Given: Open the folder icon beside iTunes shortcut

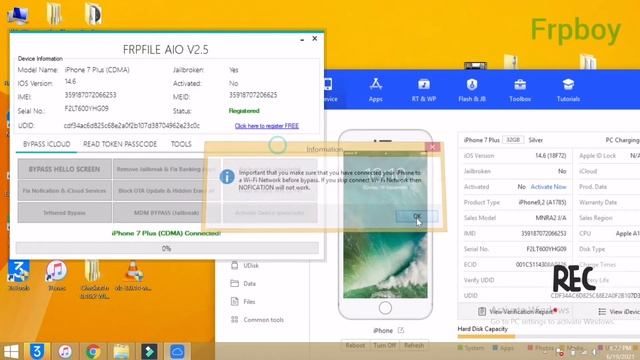Looking at the screenshot, I should pos(94,280).
